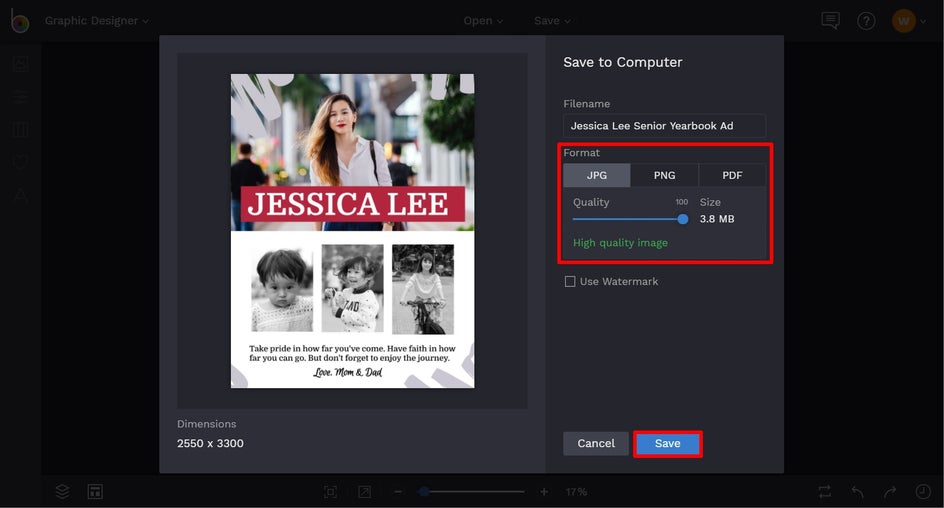Select the JPG format tab

[x=597, y=175]
